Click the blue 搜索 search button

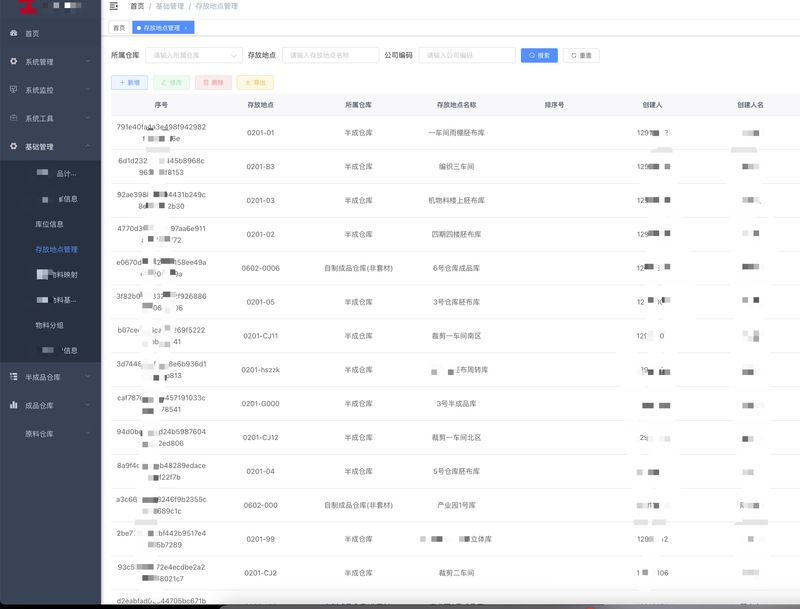(539, 55)
